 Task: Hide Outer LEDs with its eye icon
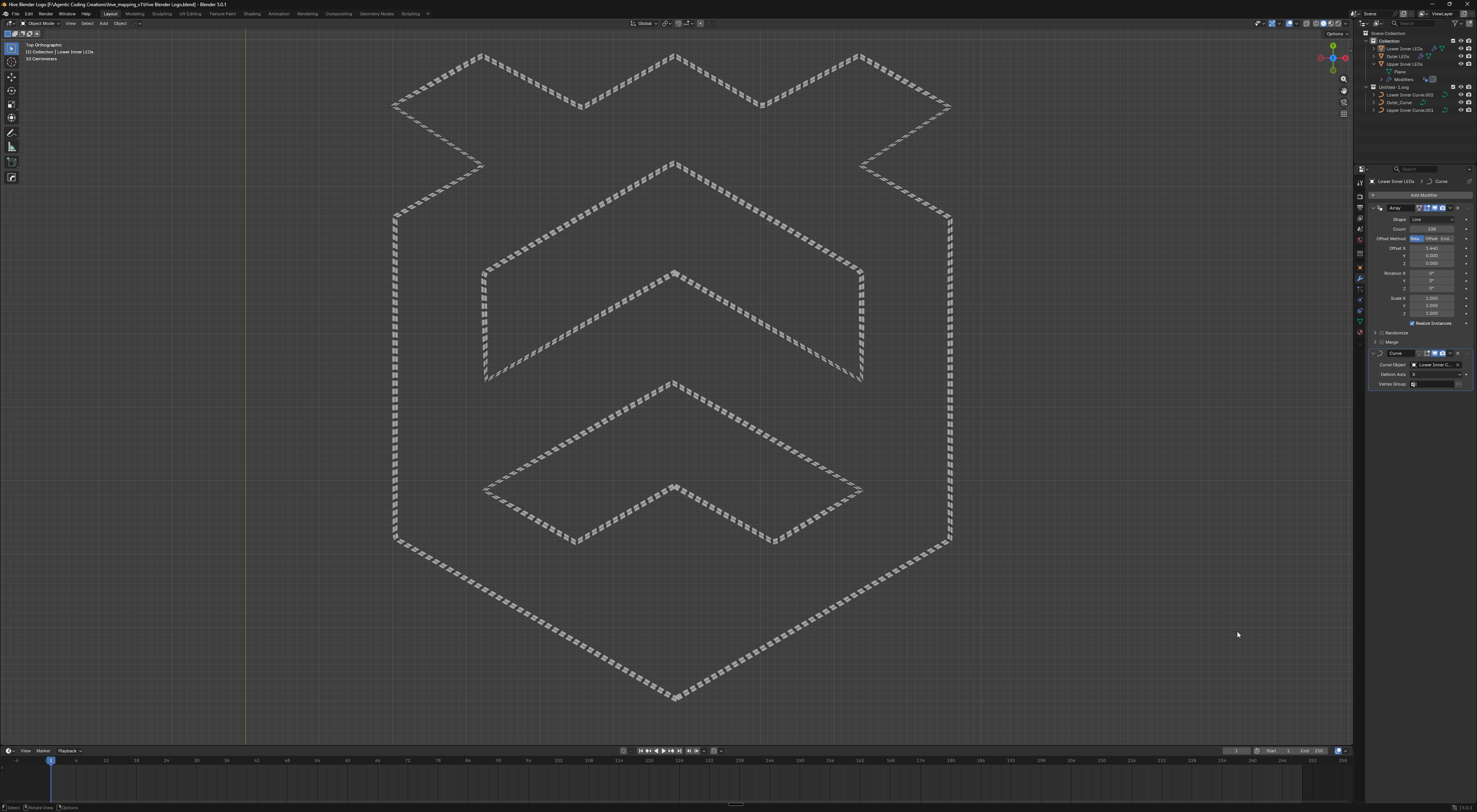click(x=1460, y=56)
